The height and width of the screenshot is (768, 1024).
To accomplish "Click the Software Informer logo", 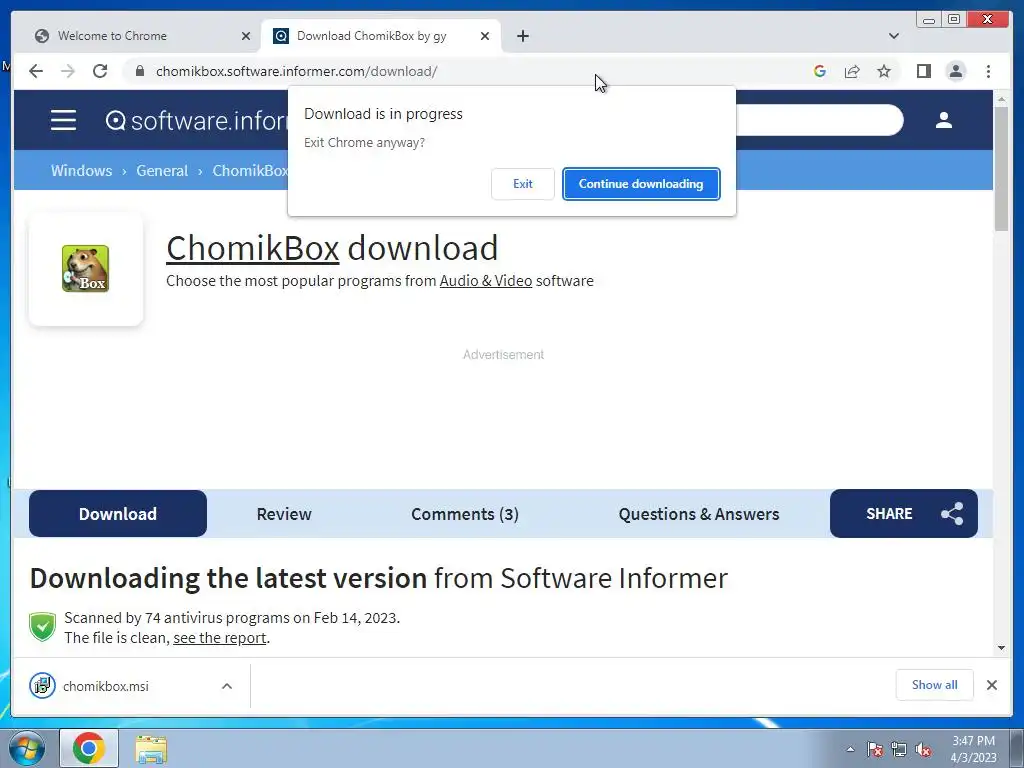I will pos(196,121).
